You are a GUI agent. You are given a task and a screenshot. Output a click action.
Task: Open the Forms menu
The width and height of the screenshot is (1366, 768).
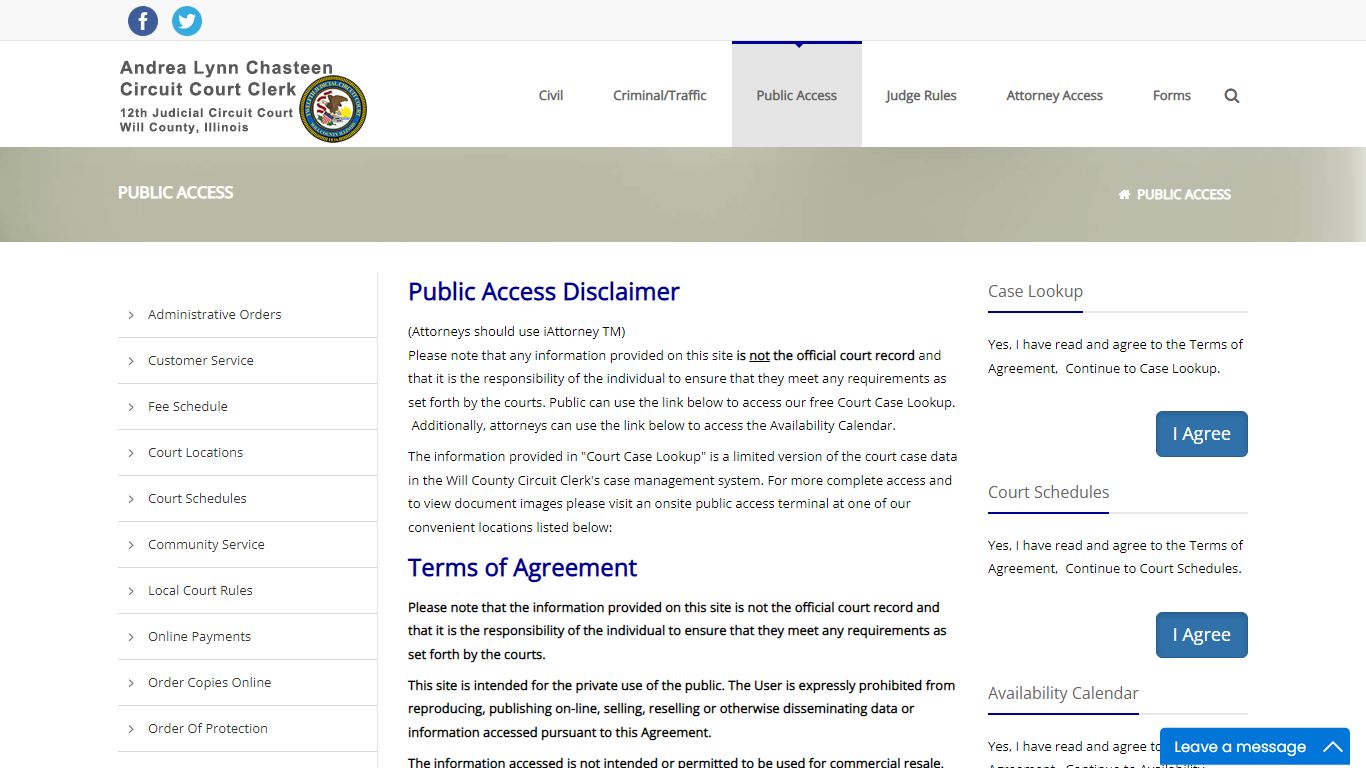pyautogui.click(x=1172, y=96)
